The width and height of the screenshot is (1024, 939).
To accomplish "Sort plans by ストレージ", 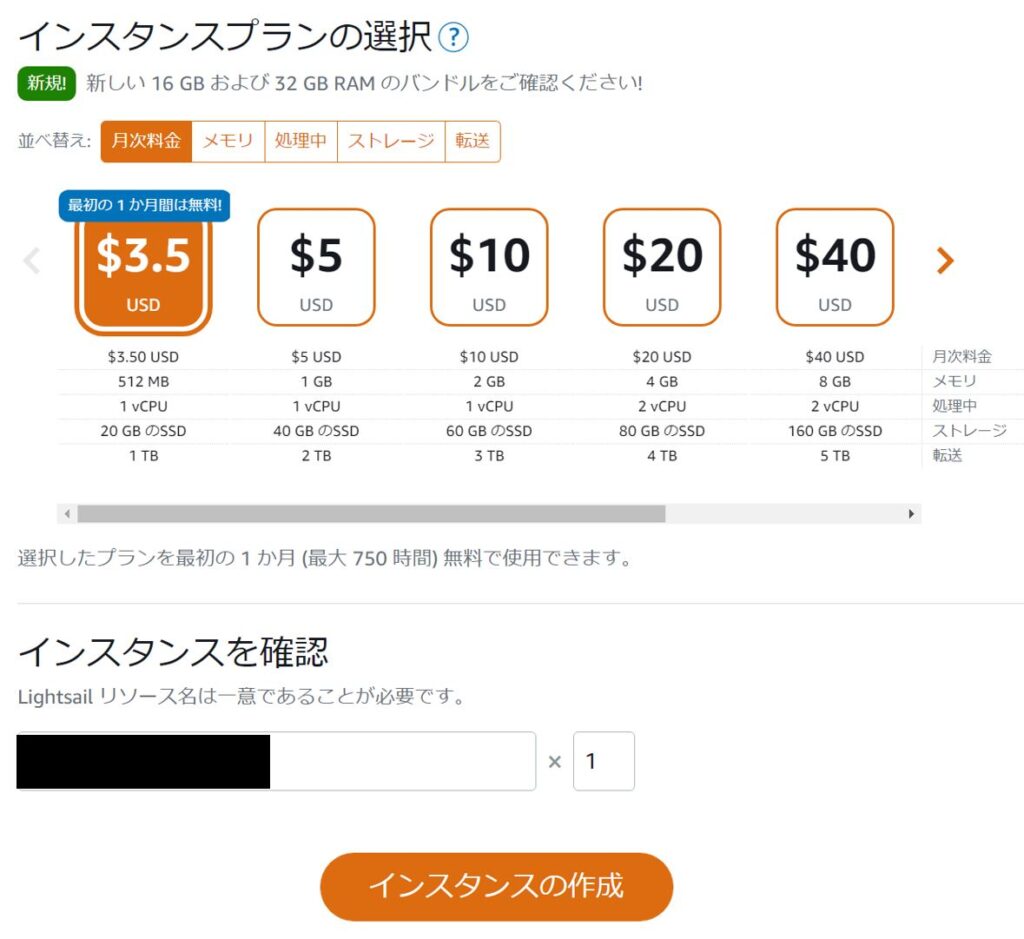I will 391,141.
